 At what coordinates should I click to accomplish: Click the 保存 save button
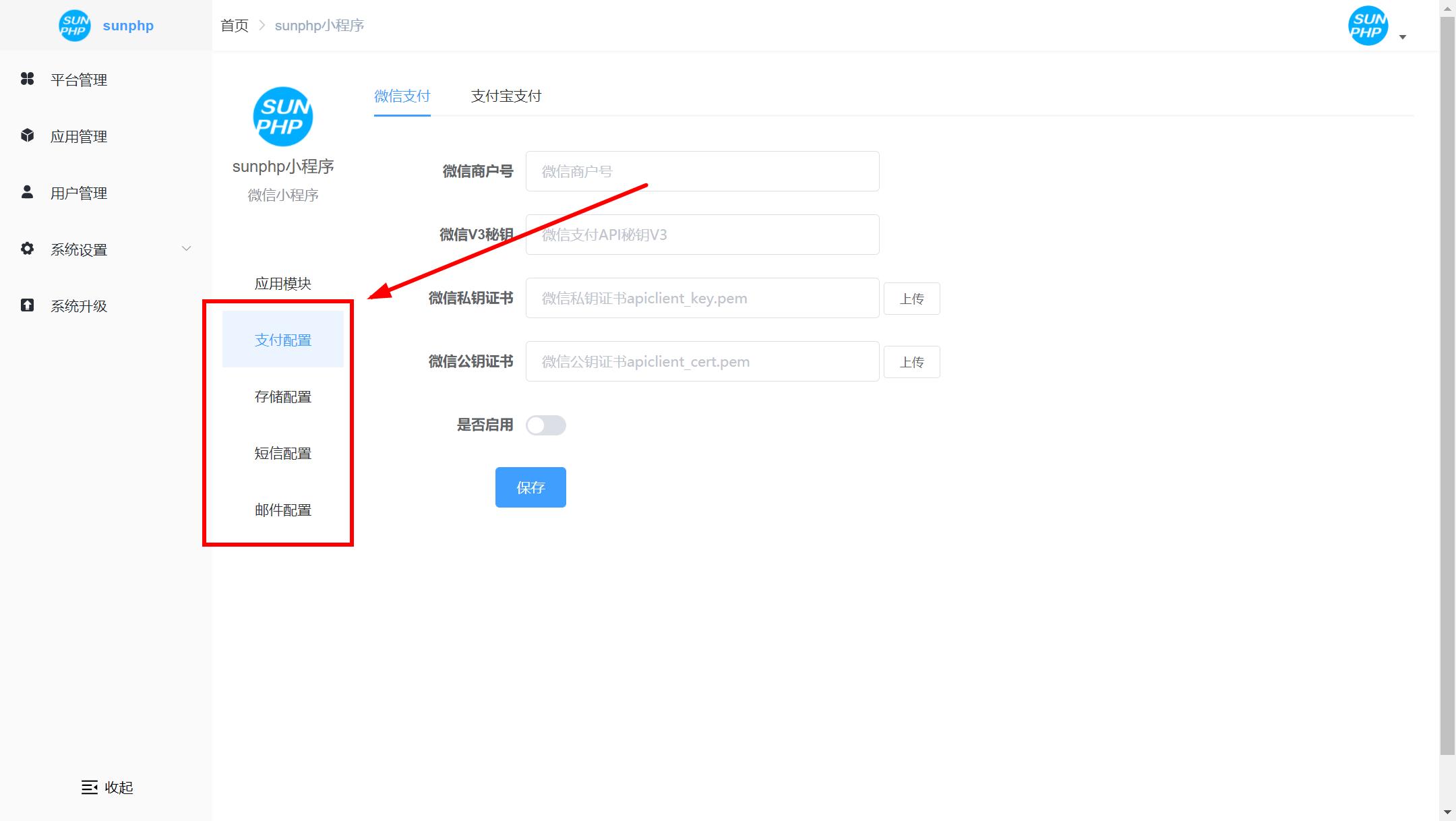(530, 487)
